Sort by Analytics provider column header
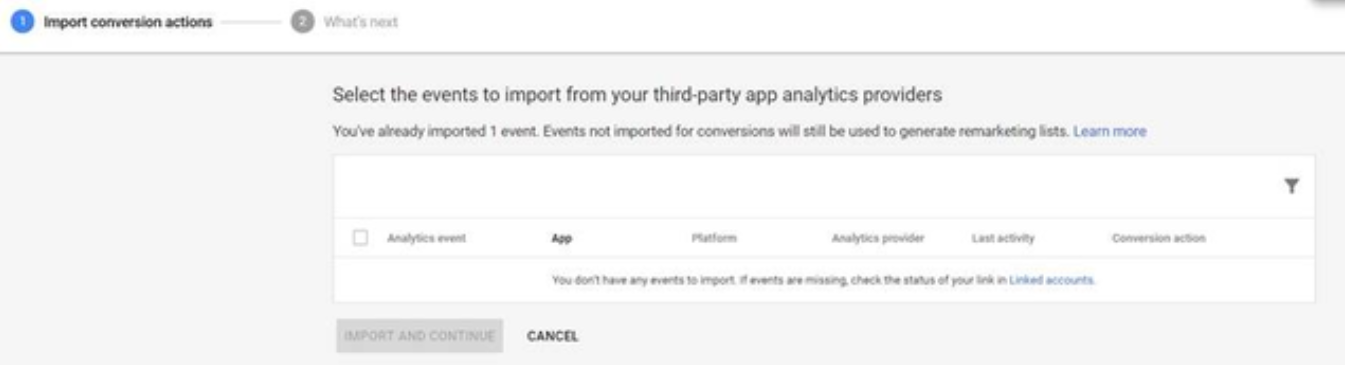 (878, 238)
